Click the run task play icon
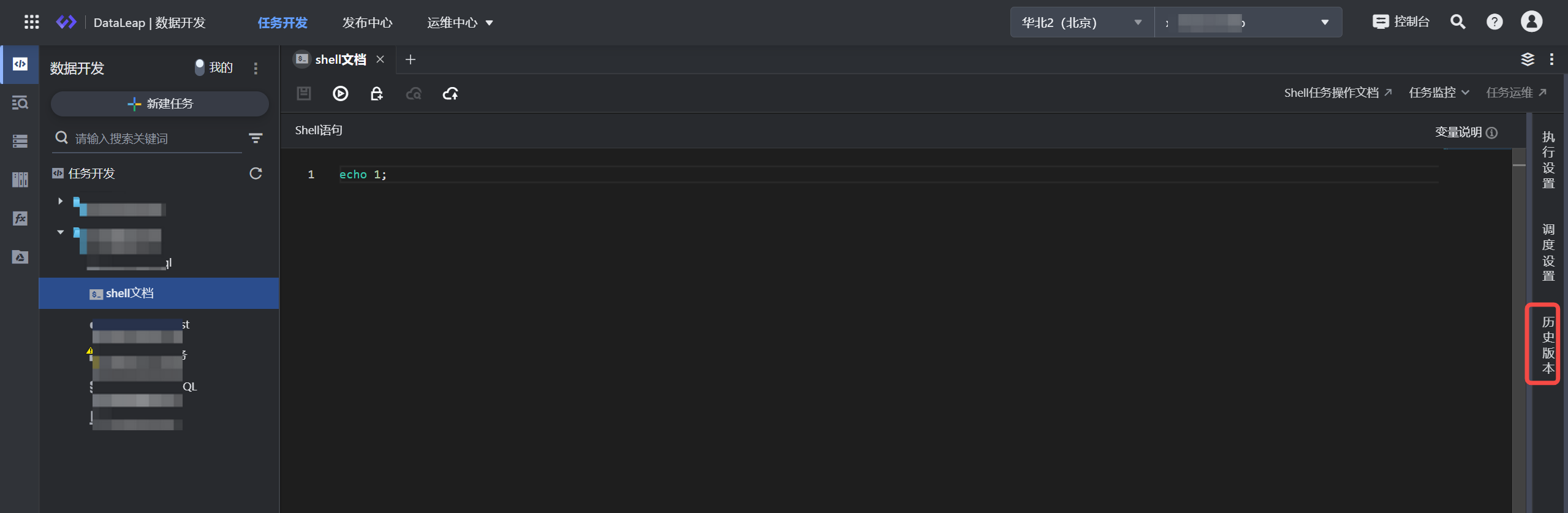This screenshot has height=513, width=1568. coord(340,93)
